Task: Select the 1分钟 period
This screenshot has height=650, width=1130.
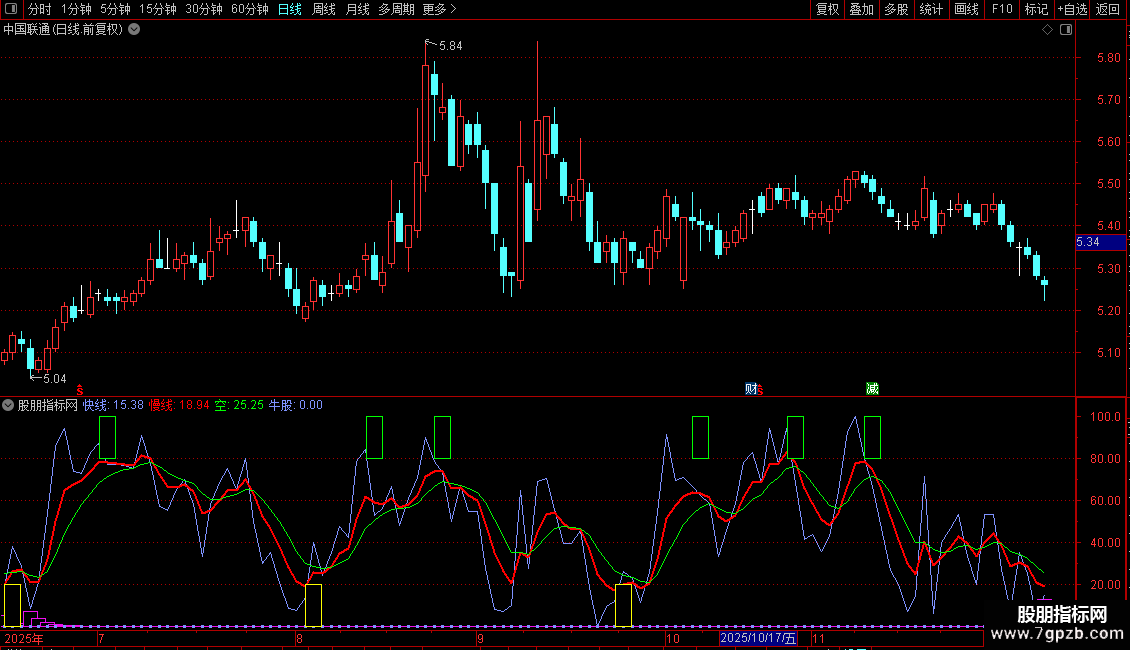Action: coord(76,9)
